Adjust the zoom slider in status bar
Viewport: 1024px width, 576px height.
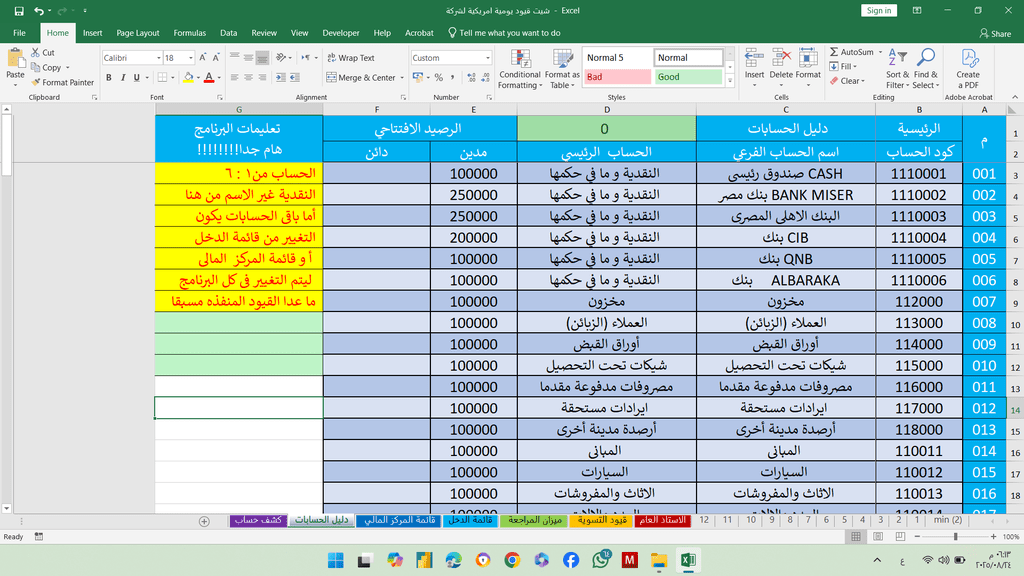click(955, 537)
